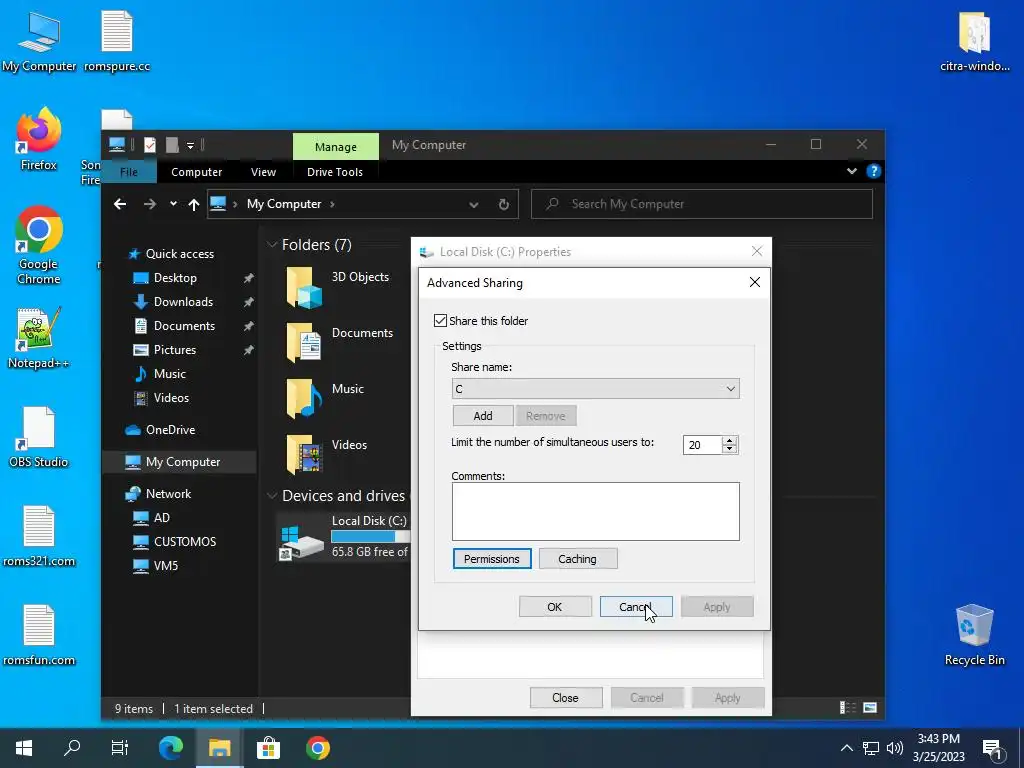This screenshot has width=1024, height=768.
Task: Open the 3D Objects folder
Action: click(338, 286)
